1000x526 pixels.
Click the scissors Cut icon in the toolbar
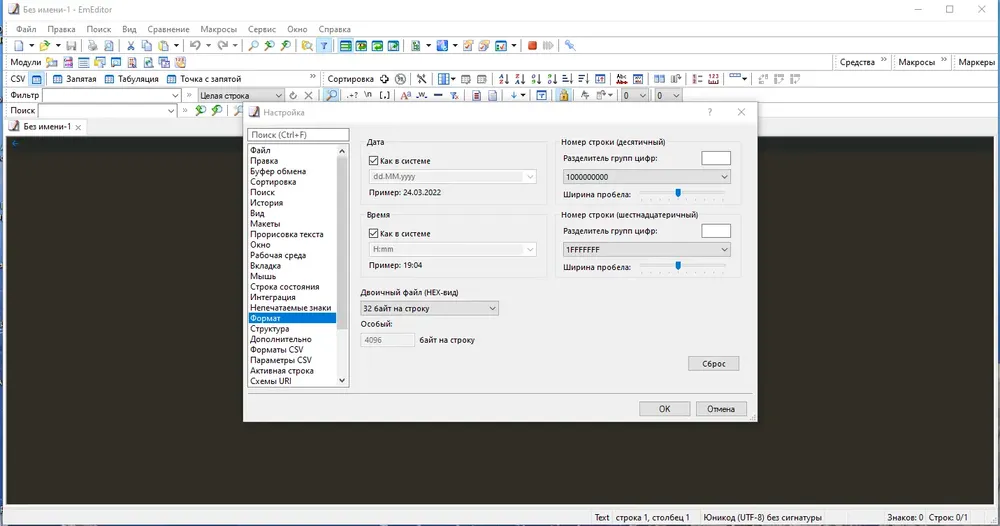131,46
